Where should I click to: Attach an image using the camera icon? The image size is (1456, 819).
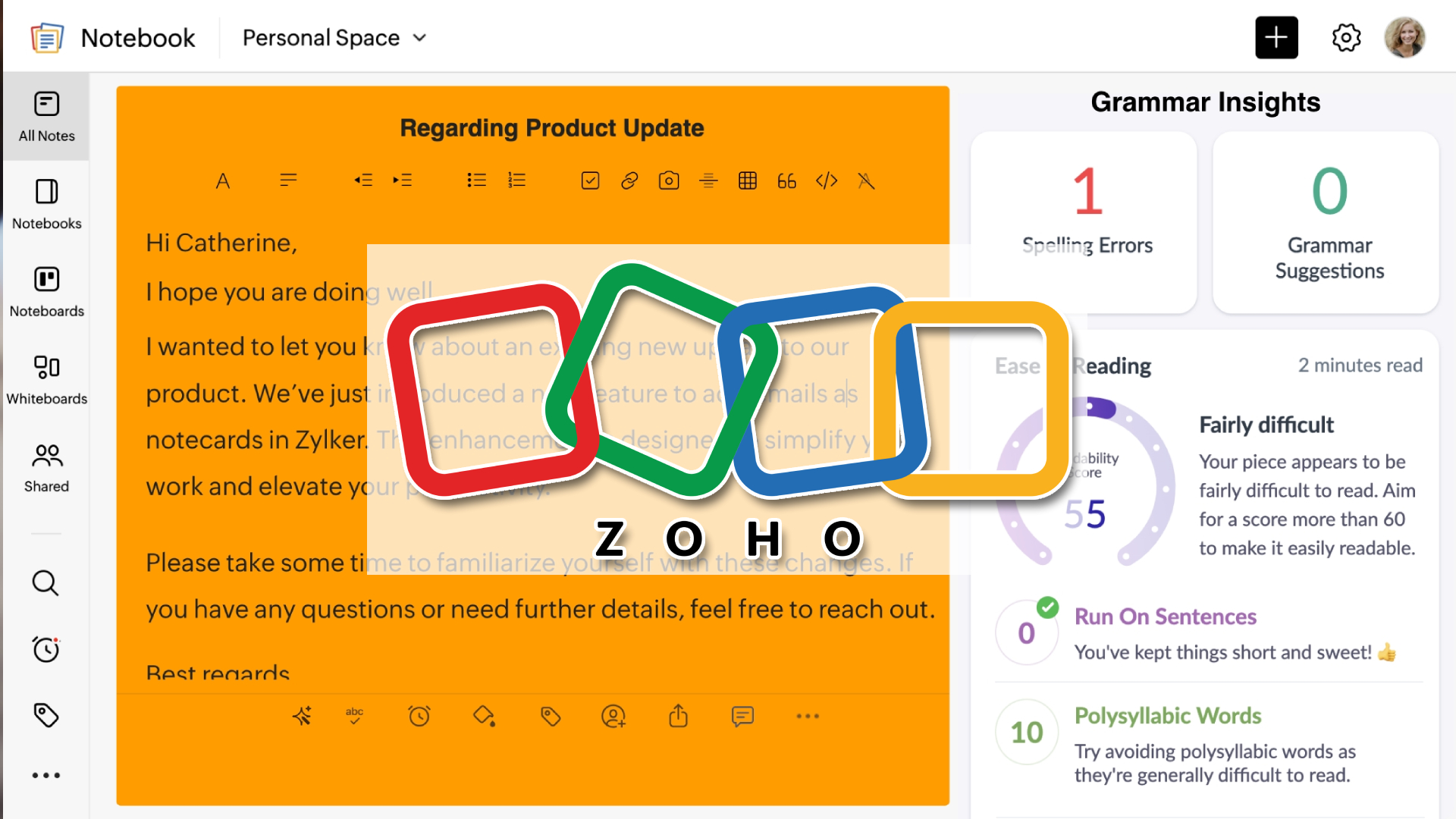(669, 180)
